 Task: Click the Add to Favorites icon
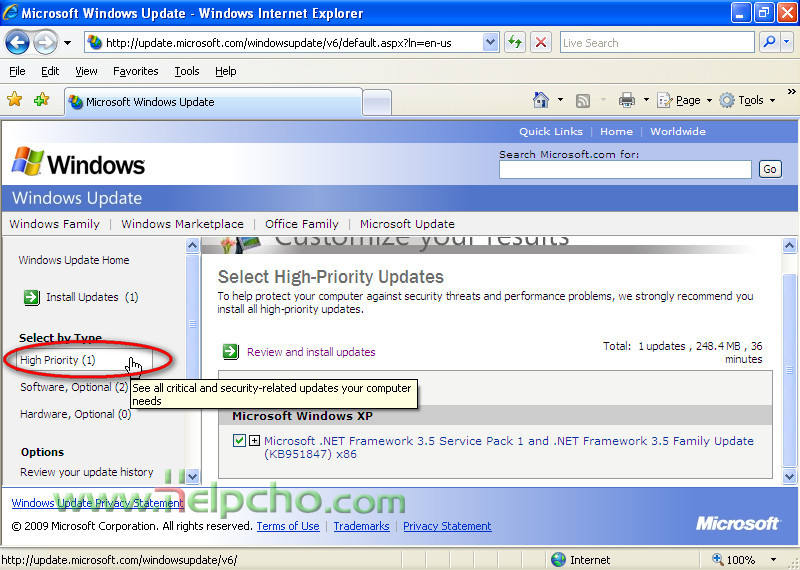pos(41,100)
